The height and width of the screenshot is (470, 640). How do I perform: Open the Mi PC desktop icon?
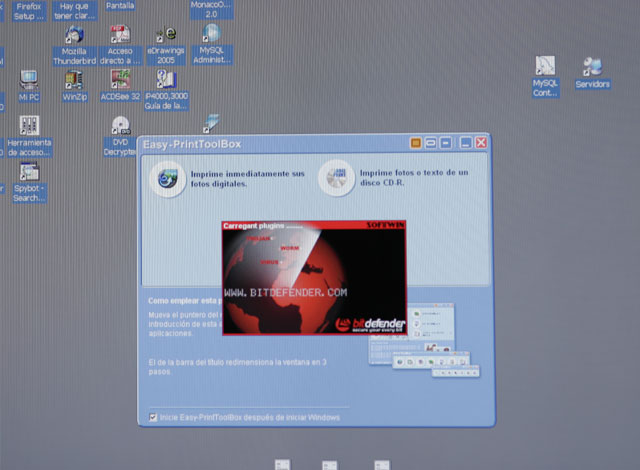(x=28, y=80)
